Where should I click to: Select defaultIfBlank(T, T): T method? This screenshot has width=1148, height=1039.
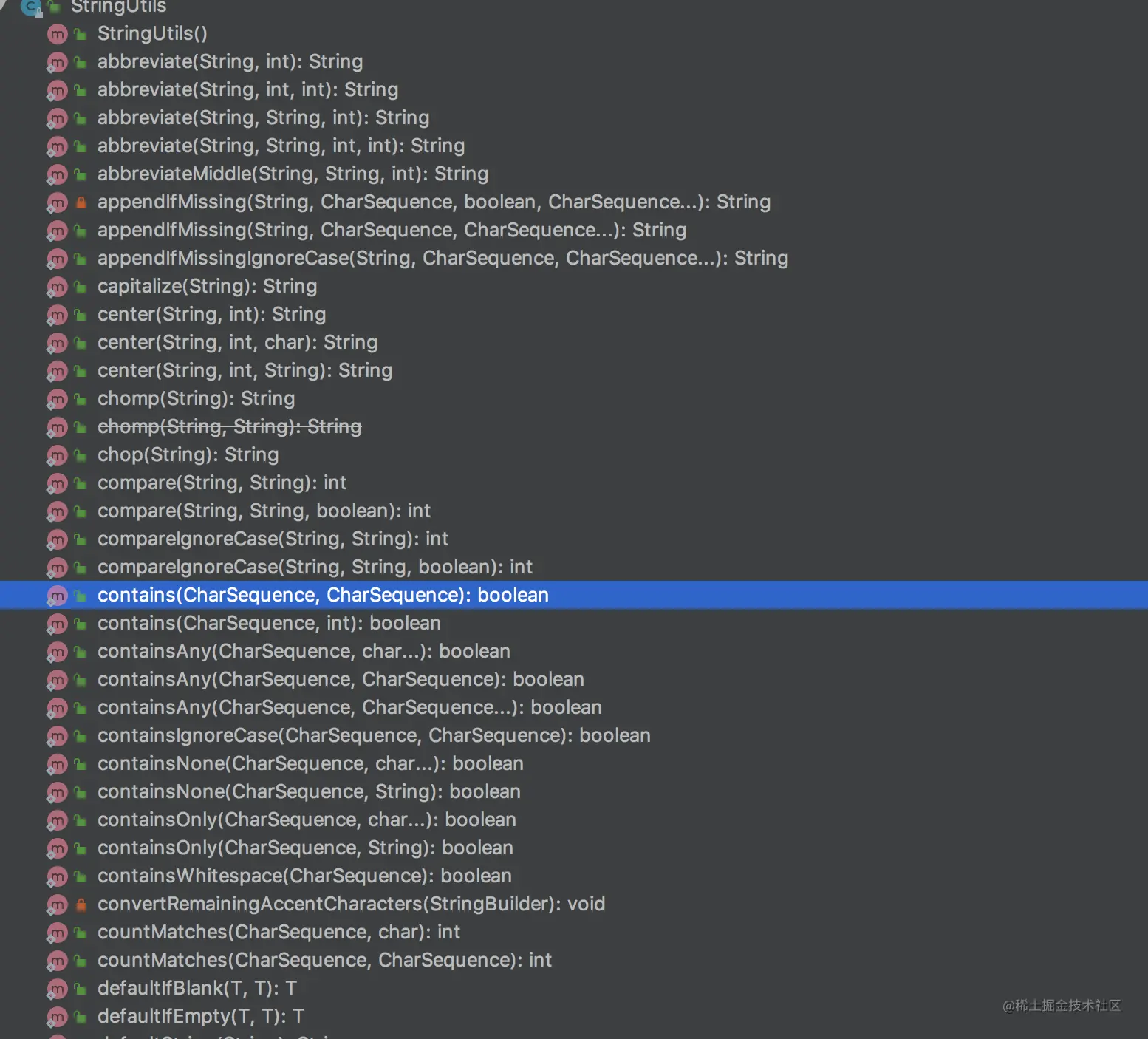coord(197,988)
